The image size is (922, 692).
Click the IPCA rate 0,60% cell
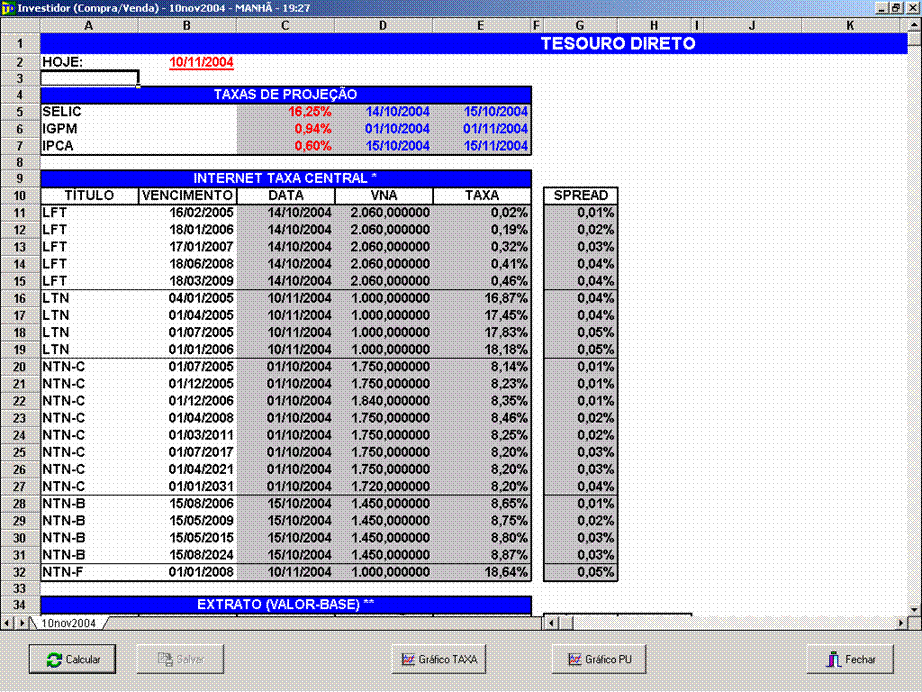[x=286, y=146]
